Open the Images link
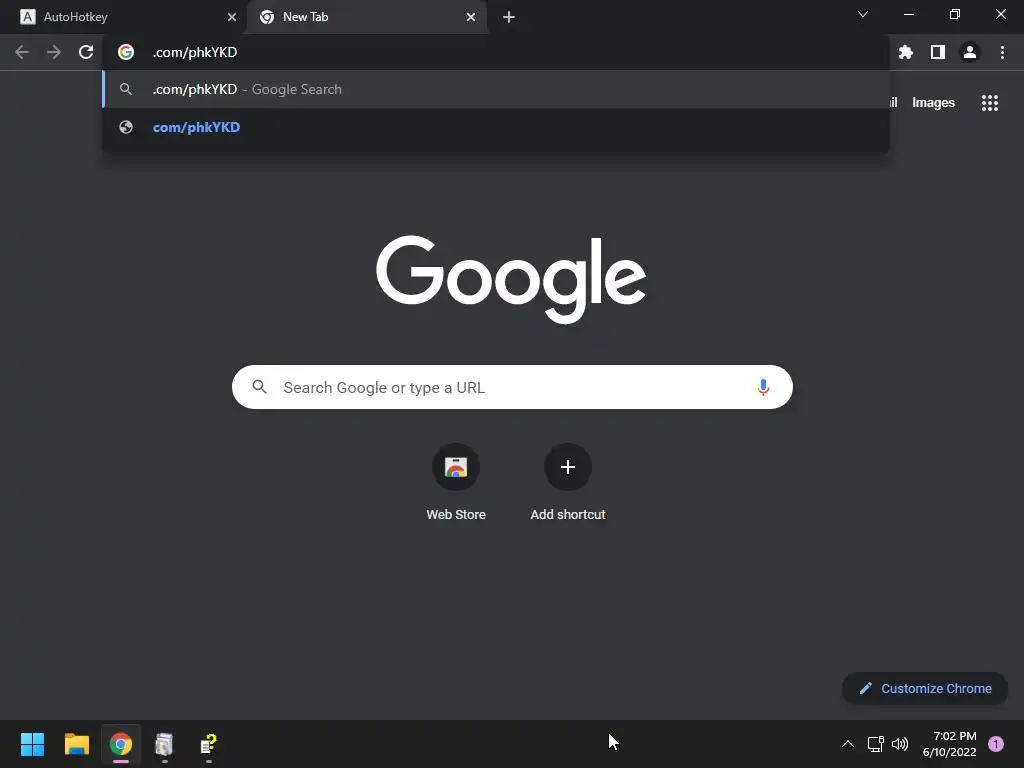1024x768 pixels. [x=933, y=103]
